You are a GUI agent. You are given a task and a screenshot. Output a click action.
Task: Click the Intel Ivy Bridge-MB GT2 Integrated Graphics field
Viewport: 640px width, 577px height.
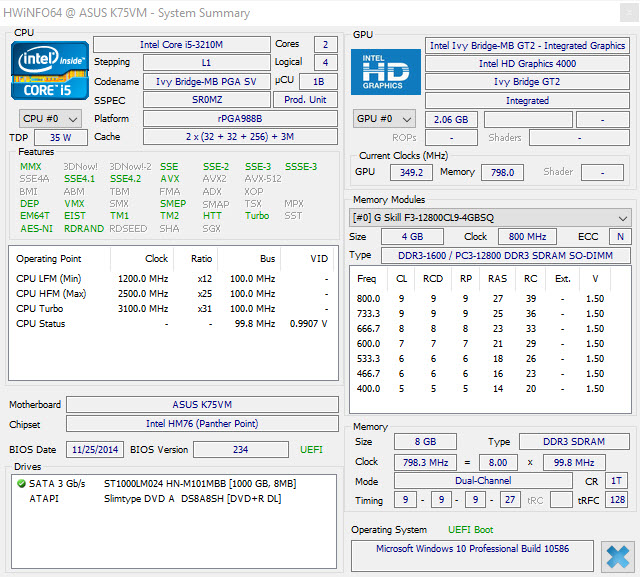(x=527, y=46)
